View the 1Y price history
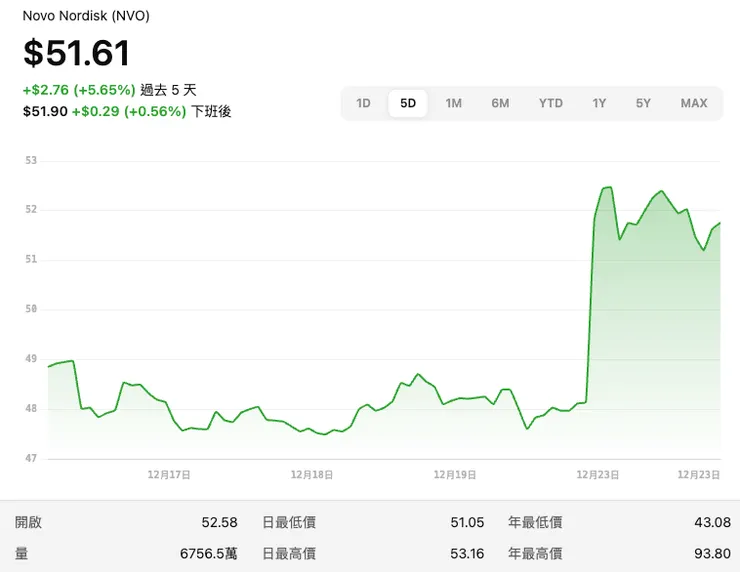This screenshot has height=572, width=740. 599,103
